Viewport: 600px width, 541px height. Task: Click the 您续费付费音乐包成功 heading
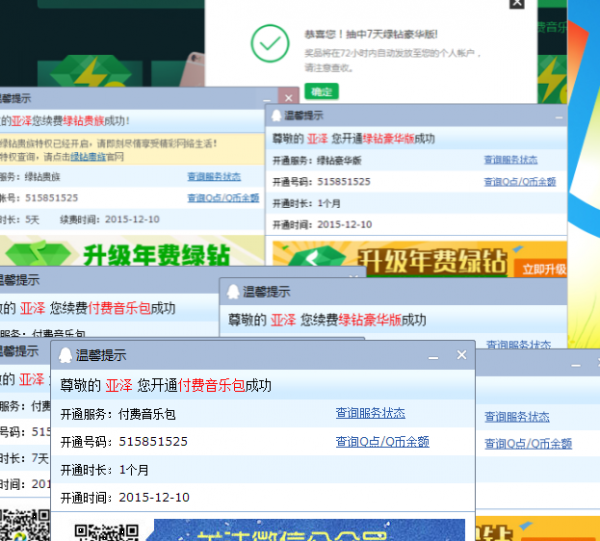pyautogui.click(x=112, y=308)
